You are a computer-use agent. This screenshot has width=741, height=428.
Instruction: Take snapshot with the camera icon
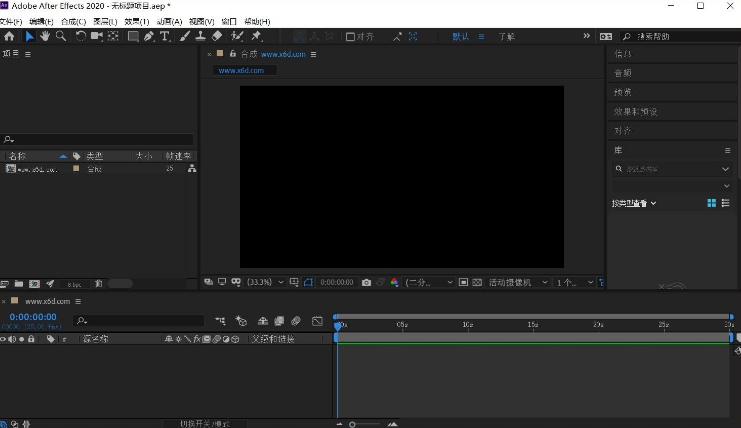click(367, 283)
